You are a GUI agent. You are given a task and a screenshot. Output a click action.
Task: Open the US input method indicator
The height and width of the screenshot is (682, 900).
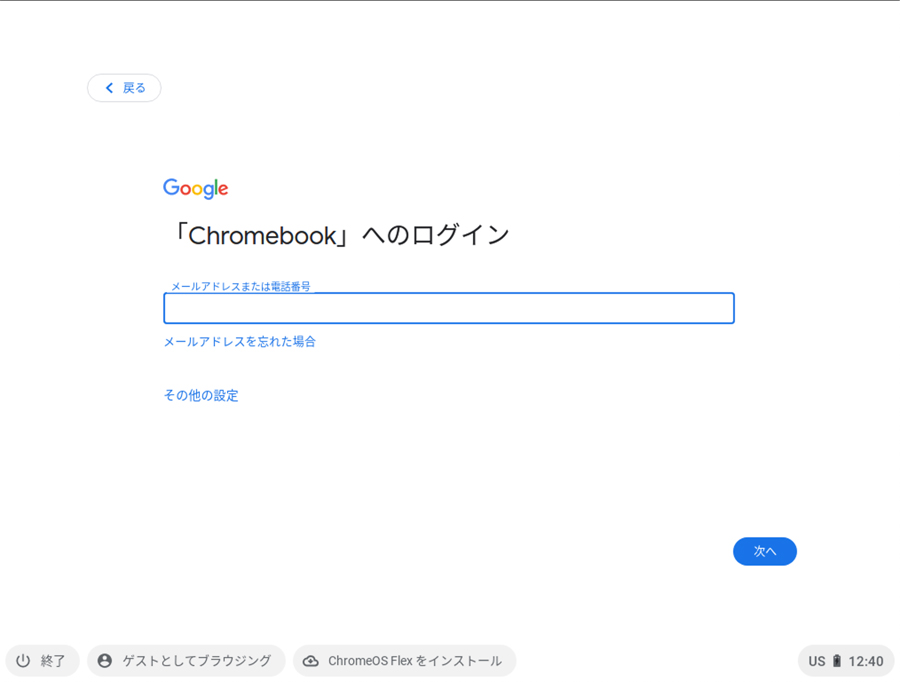817,661
